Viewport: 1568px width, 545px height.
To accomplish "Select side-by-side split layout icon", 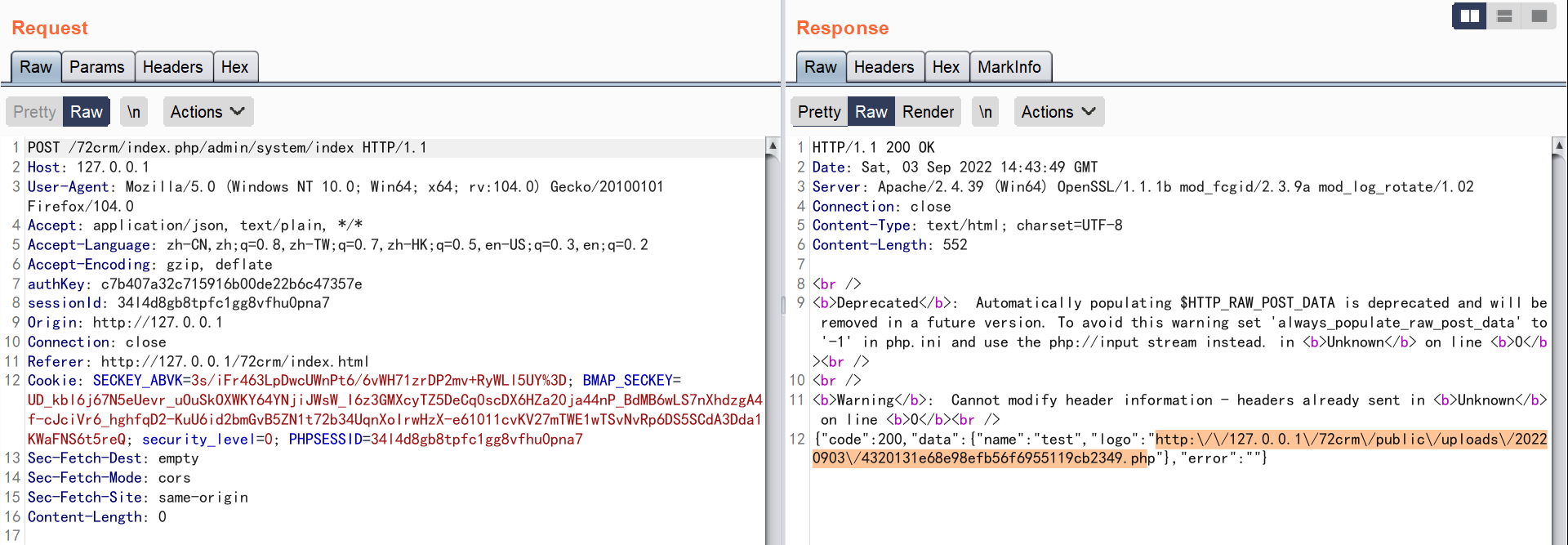I will coord(1469,16).
